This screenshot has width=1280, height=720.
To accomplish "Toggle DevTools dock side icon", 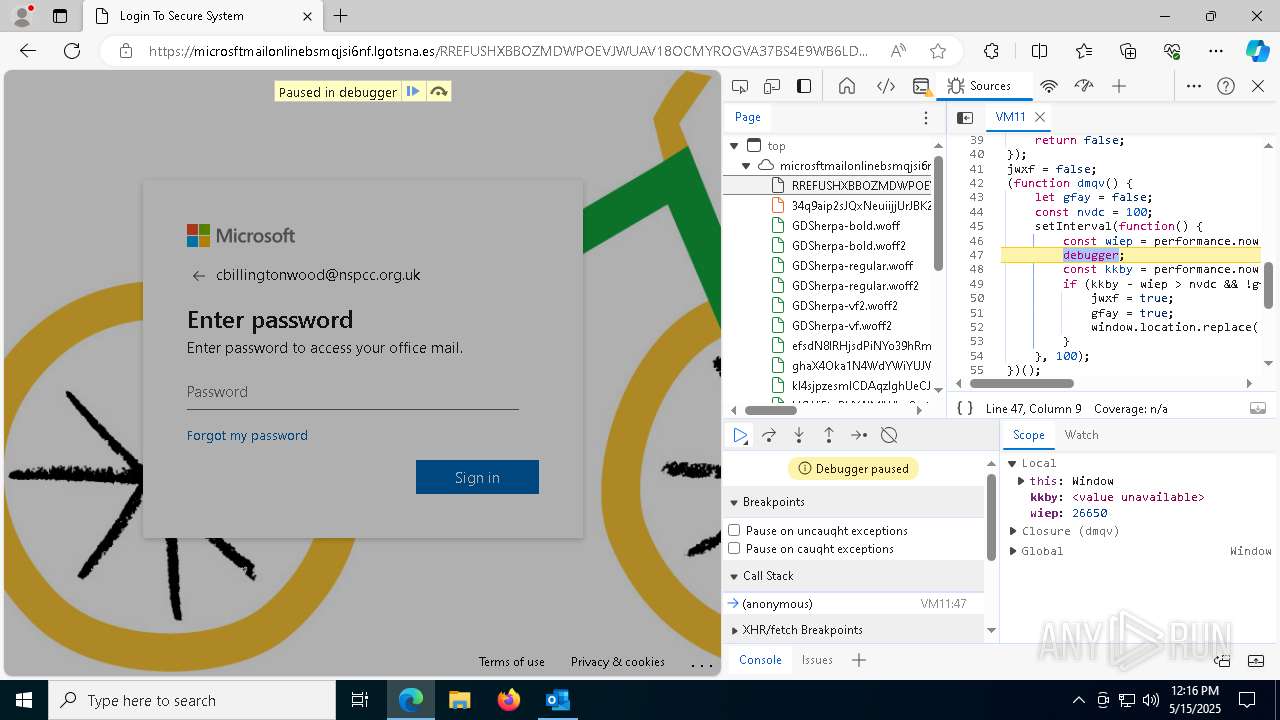I will pos(804,86).
